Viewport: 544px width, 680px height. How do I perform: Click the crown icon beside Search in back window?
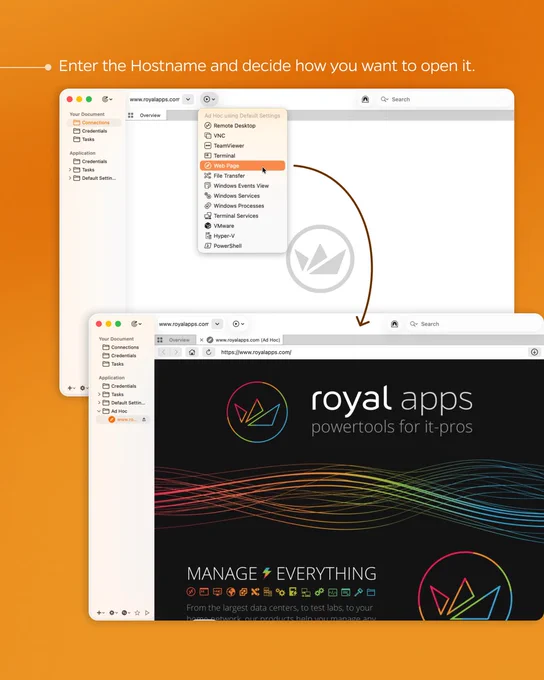point(365,99)
